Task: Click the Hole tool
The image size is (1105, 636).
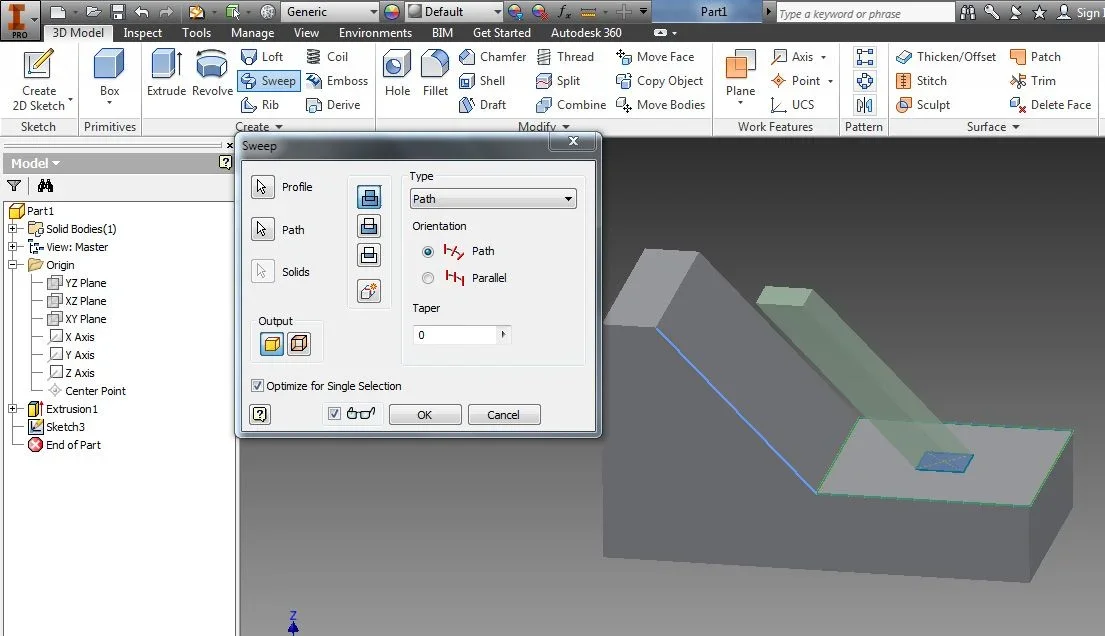Action: [x=397, y=73]
